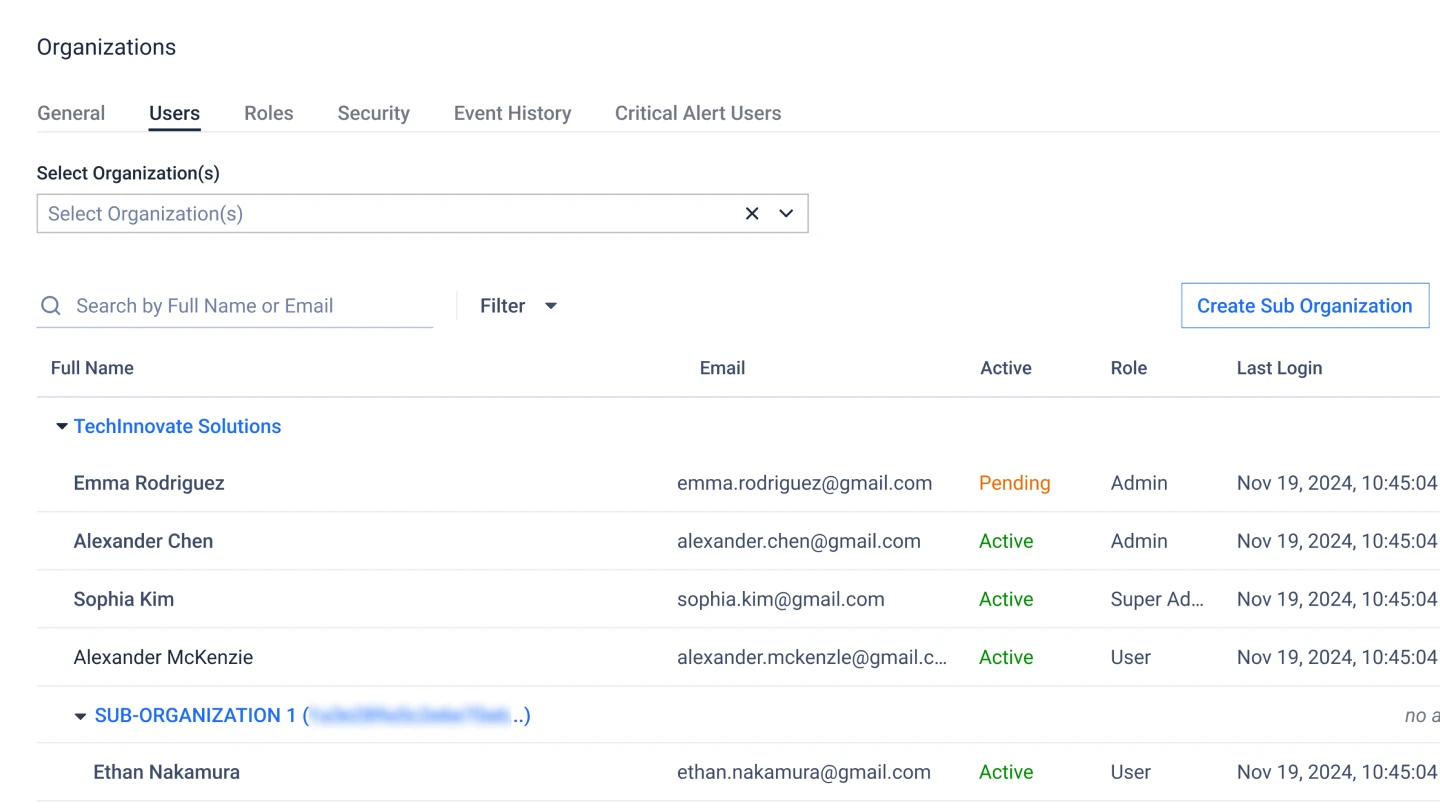Open the Critical Alert Users tab

[x=698, y=113]
